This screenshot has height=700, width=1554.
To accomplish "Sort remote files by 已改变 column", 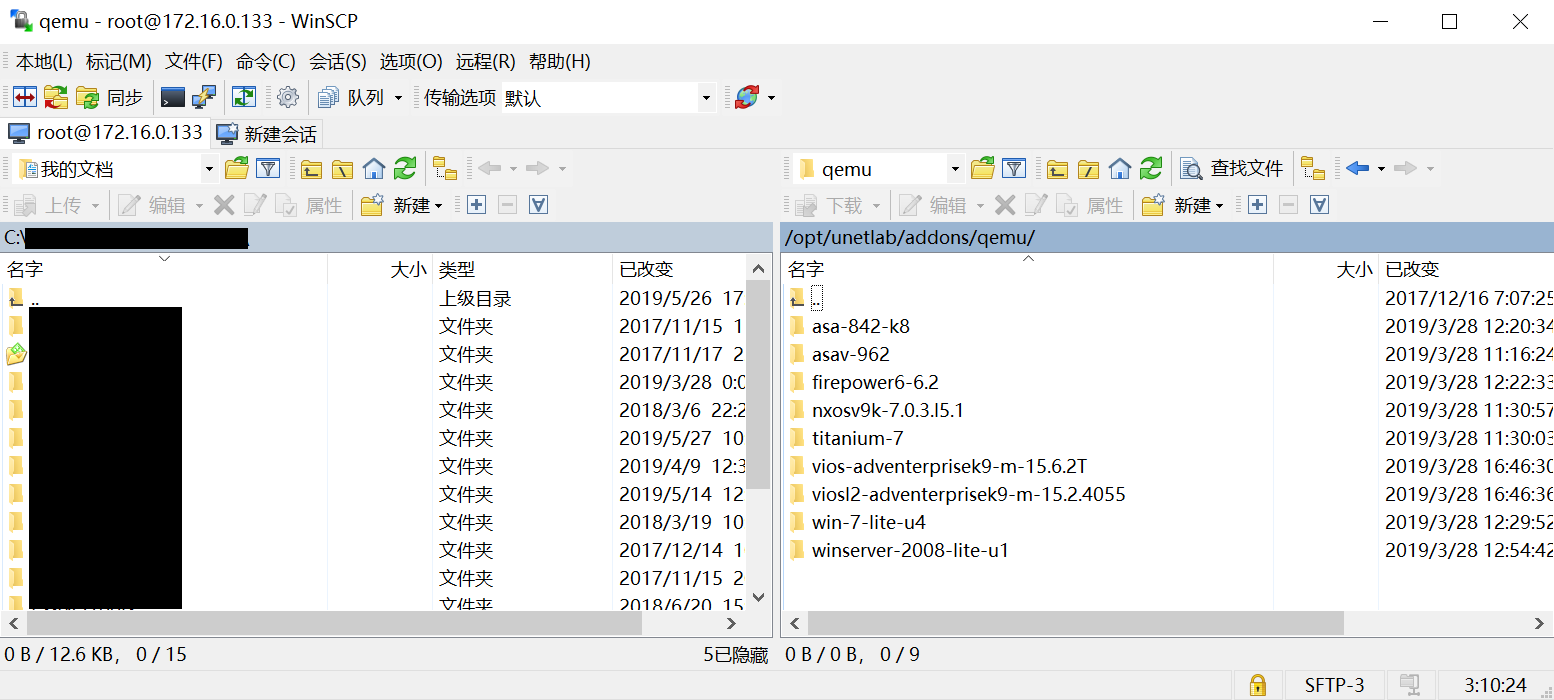I will (1466, 269).
